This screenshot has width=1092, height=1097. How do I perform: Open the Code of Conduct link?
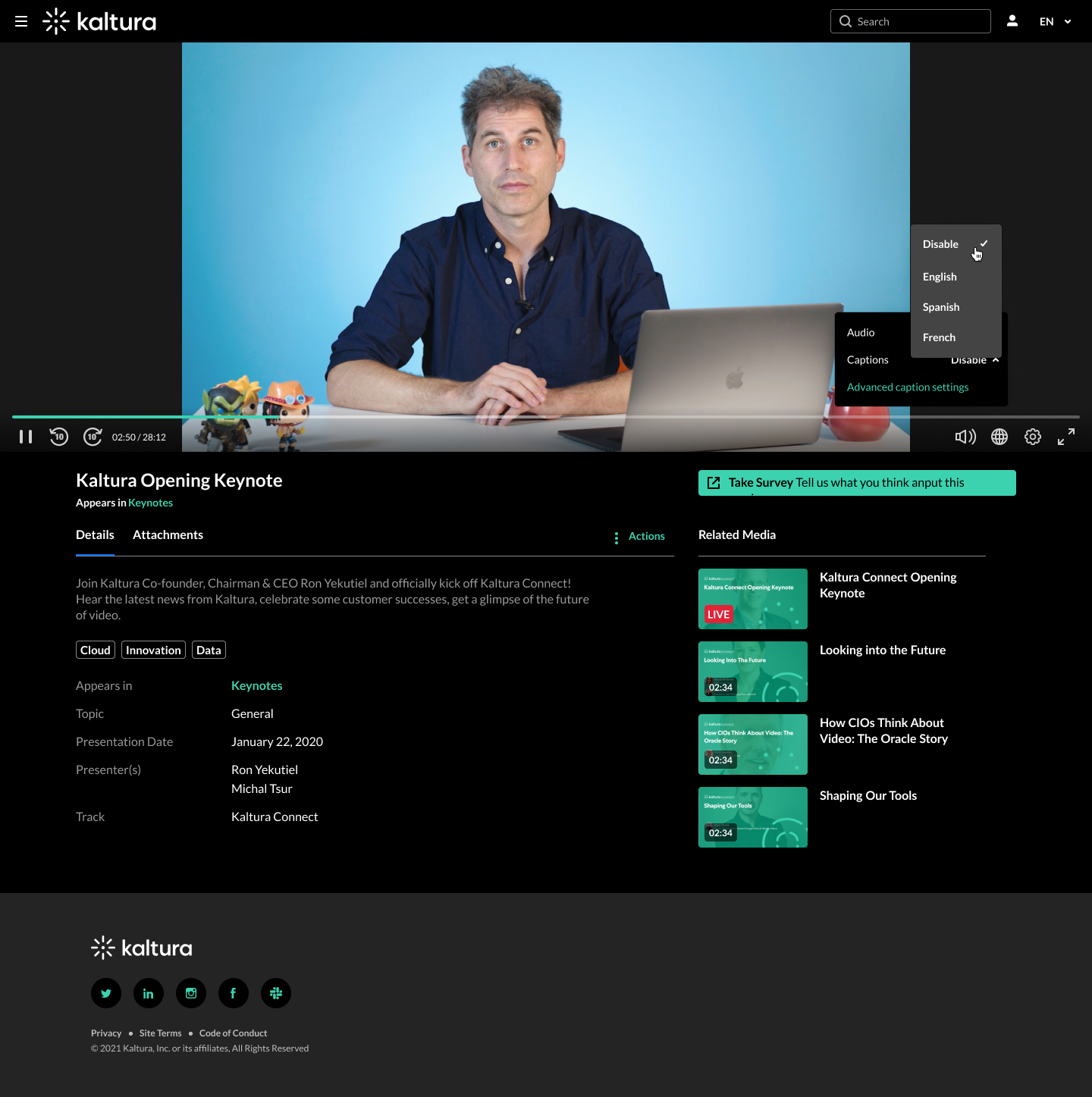(x=233, y=1033)
